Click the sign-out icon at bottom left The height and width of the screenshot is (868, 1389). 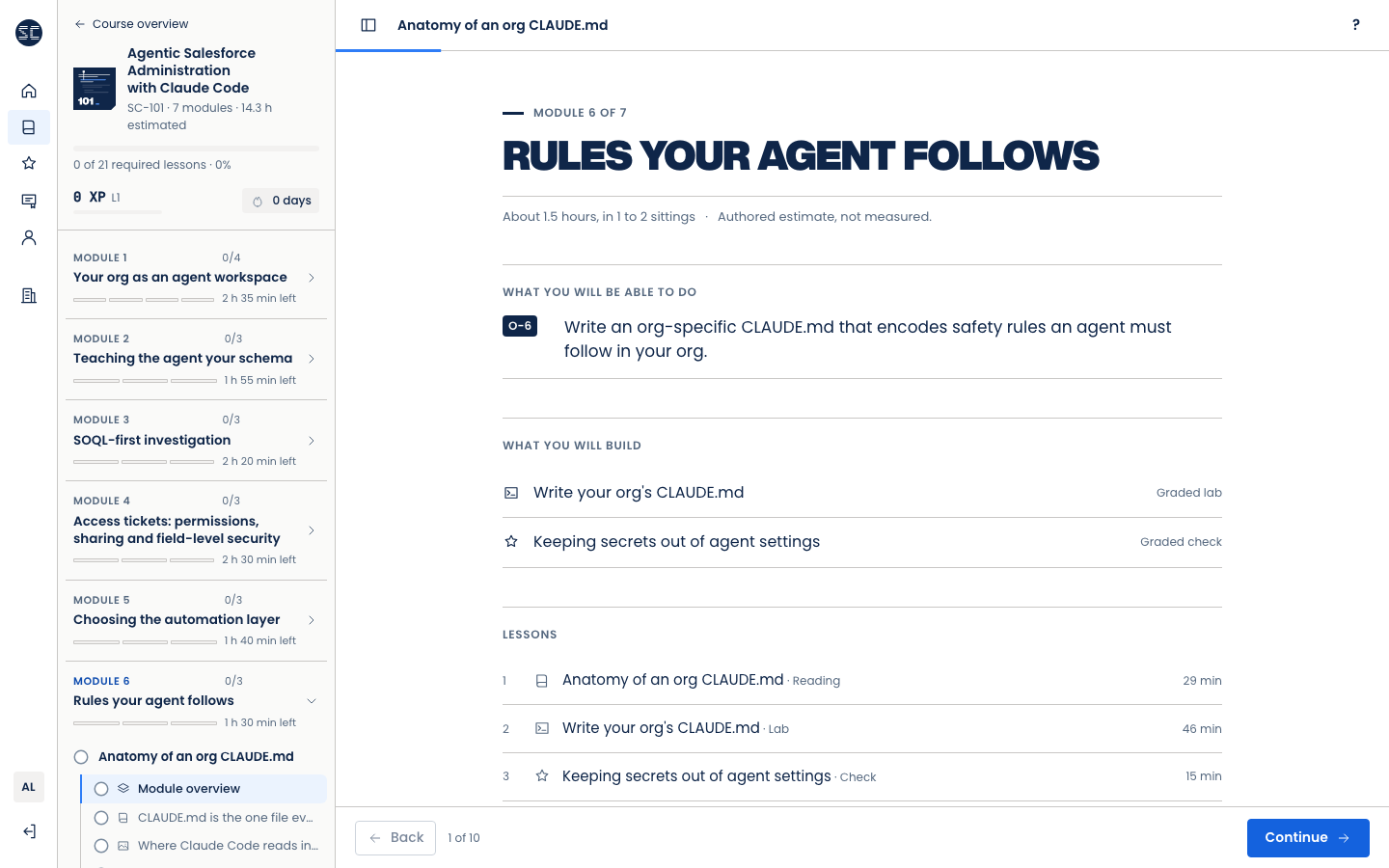(29, 831)
